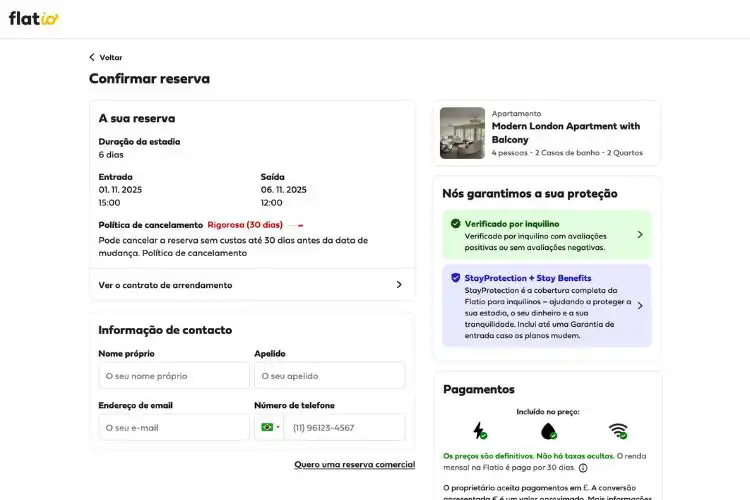This screenshot has width=750, height=500.
Task: Expand the Verificado por inquilino chevron
Action: tap(640, 234)
